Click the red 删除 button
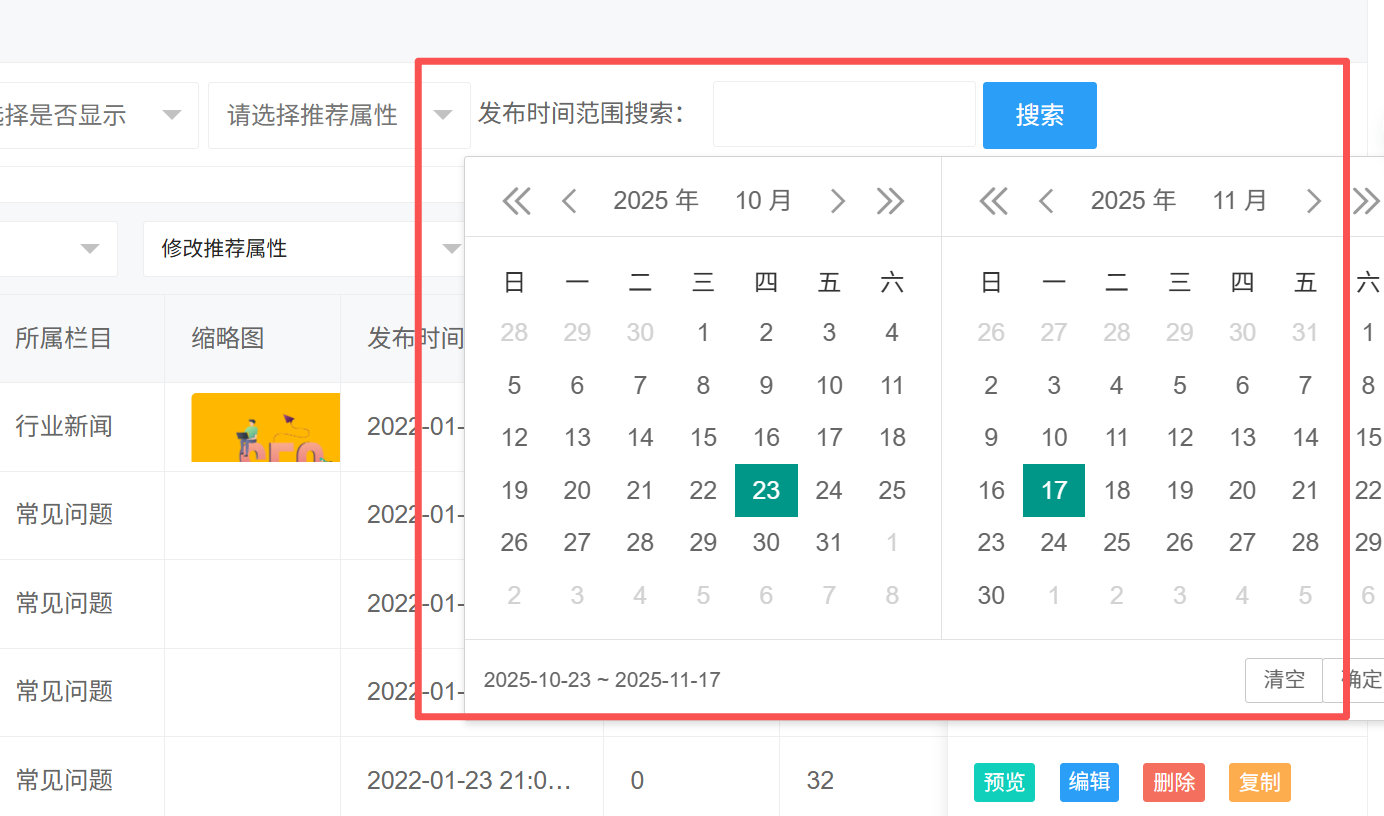The width and height of the screenshot is (1384, 816). pyautogui.click(x=1174, y=782)
